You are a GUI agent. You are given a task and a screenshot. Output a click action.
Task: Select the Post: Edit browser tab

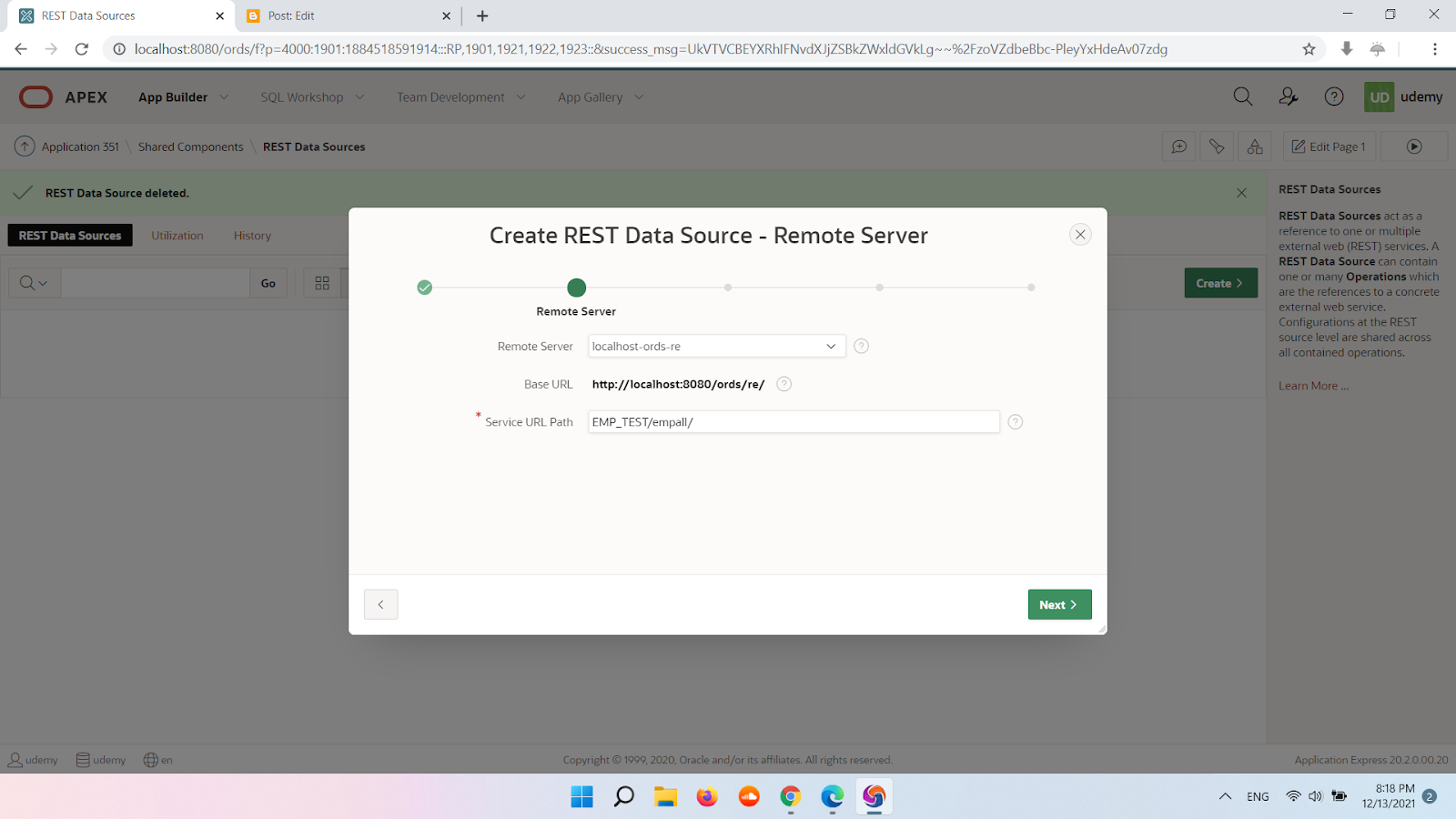(x=346, y=16)
